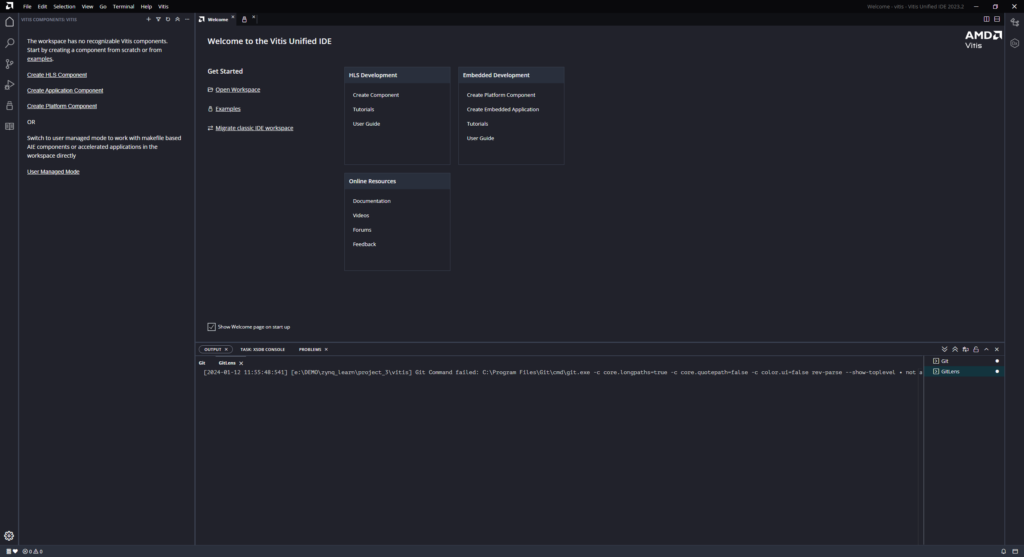Open the Run and Debug view
Viewport: 1024px width, 557px height.
9,85
